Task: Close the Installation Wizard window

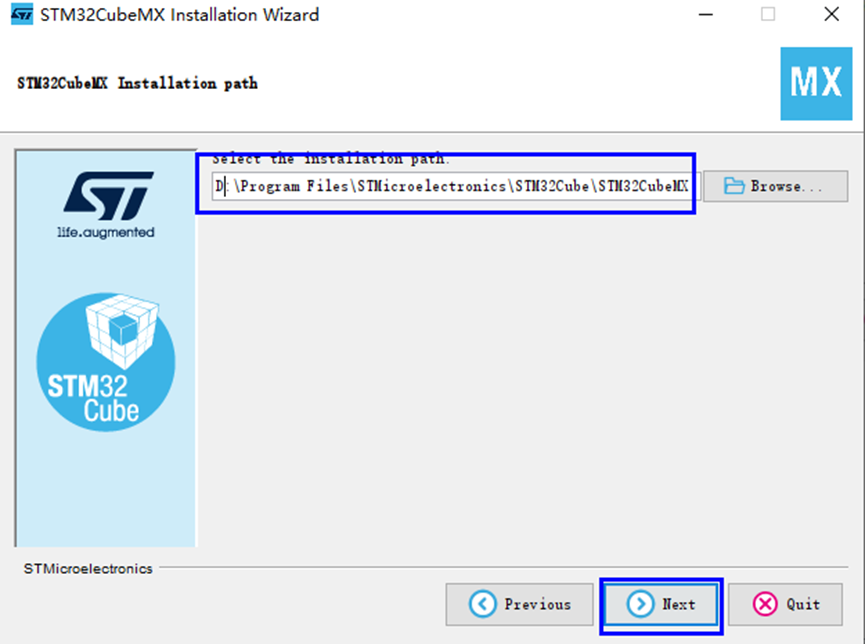Action: [x=831, y=14]
